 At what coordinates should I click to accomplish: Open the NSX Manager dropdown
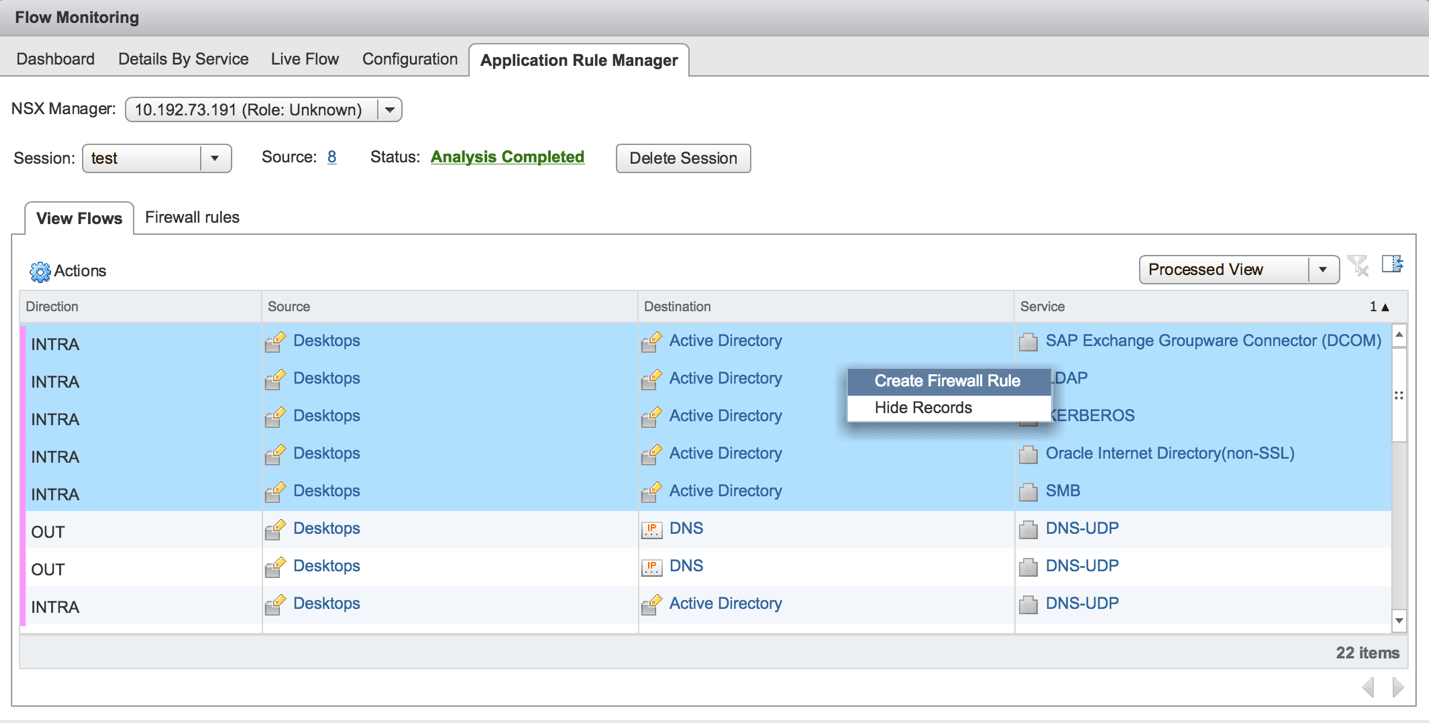[389, 110]
